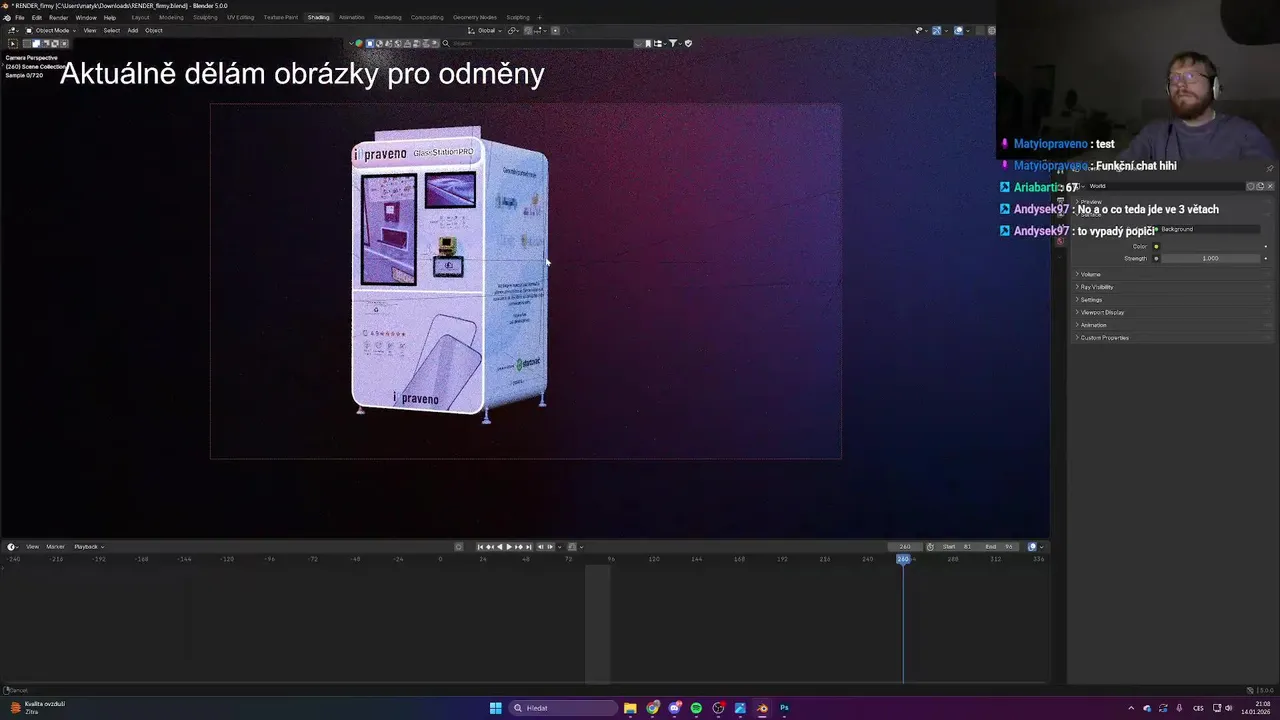Open the timeline Marker menu
Screen dimensions: 1280x720
(55, 547)
